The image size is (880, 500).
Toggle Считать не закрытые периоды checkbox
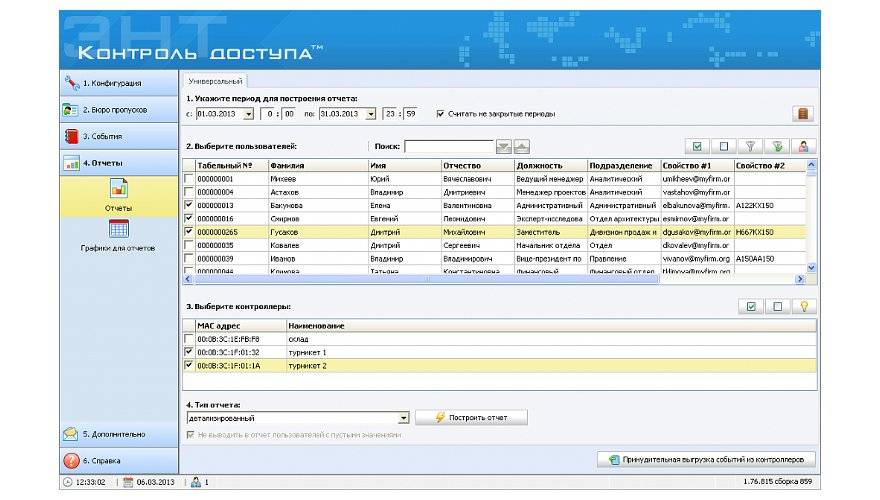pos(441,114)
